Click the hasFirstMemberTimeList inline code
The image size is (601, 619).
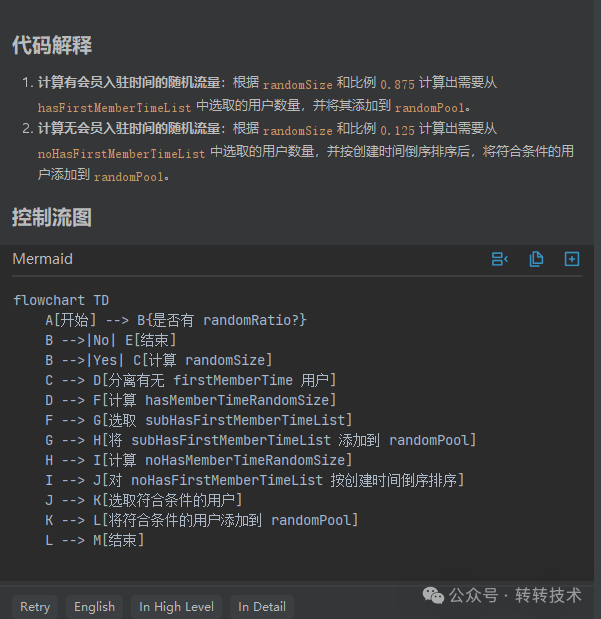[115, 107]
